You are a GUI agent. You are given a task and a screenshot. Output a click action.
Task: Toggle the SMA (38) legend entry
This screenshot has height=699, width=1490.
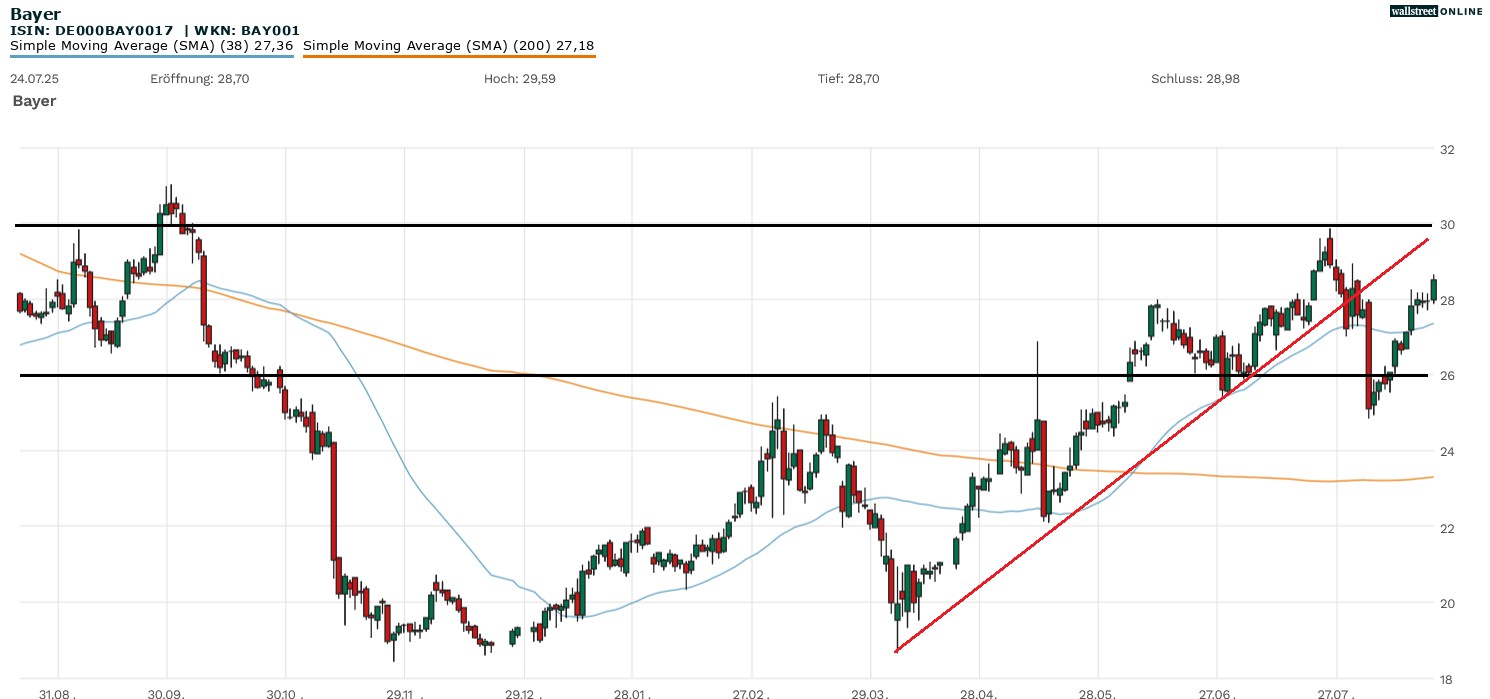coord(151,45)
